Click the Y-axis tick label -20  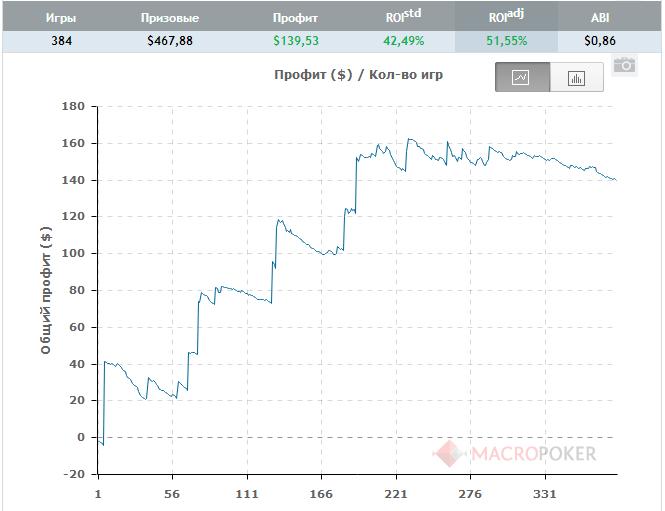(x=74, y=474)
